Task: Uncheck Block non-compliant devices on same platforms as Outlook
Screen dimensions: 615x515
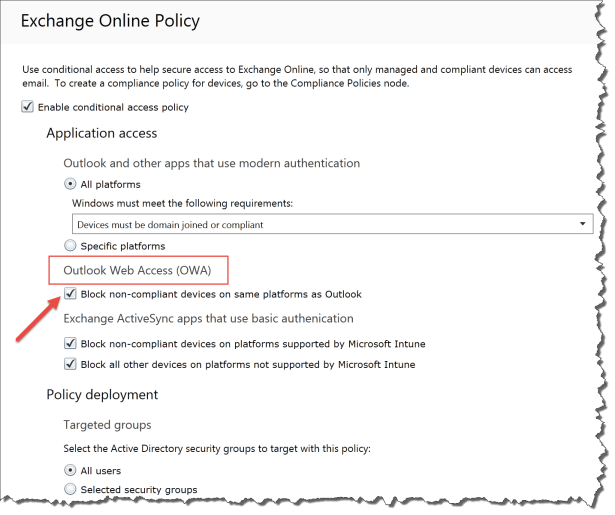Action: 70,294
